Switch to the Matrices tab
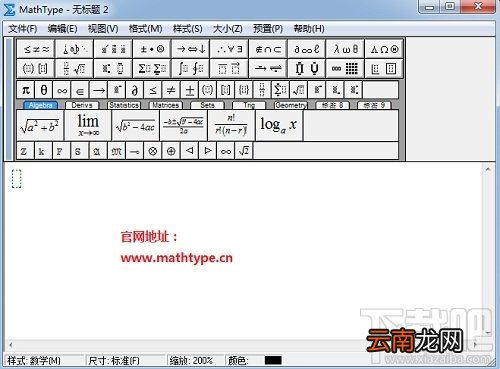500x369 pixels. [x=166, y=105]
